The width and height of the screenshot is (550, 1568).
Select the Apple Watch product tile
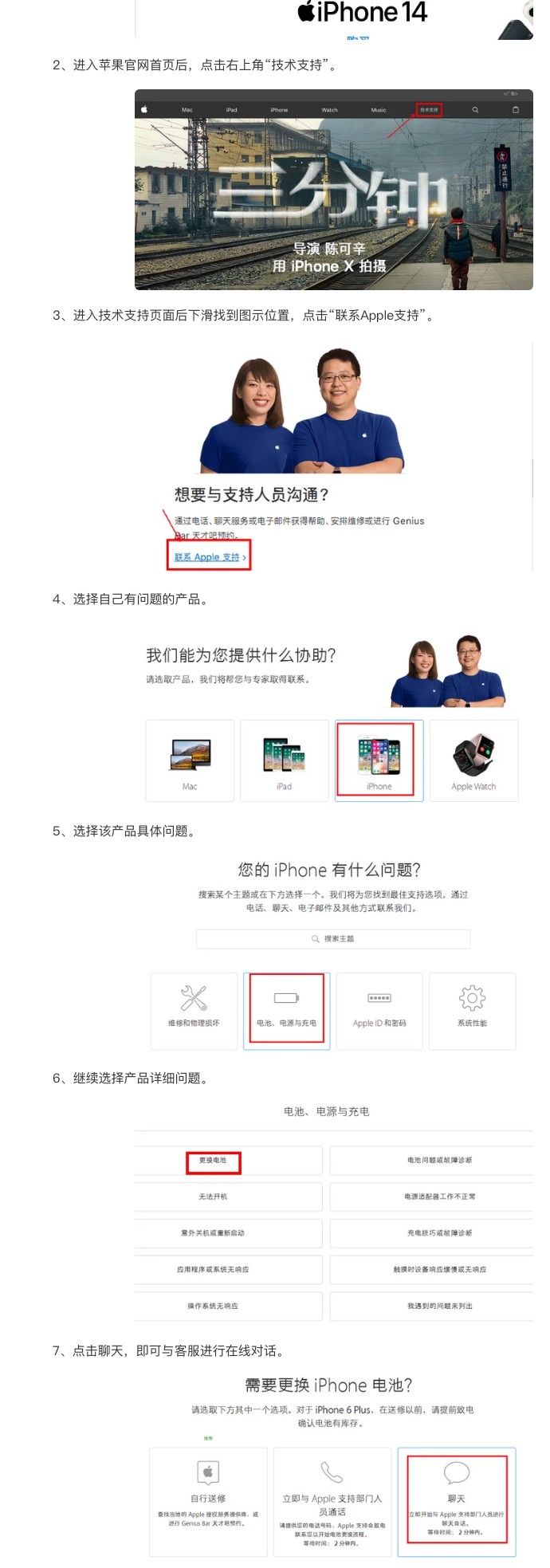click(x=473, y=760)
